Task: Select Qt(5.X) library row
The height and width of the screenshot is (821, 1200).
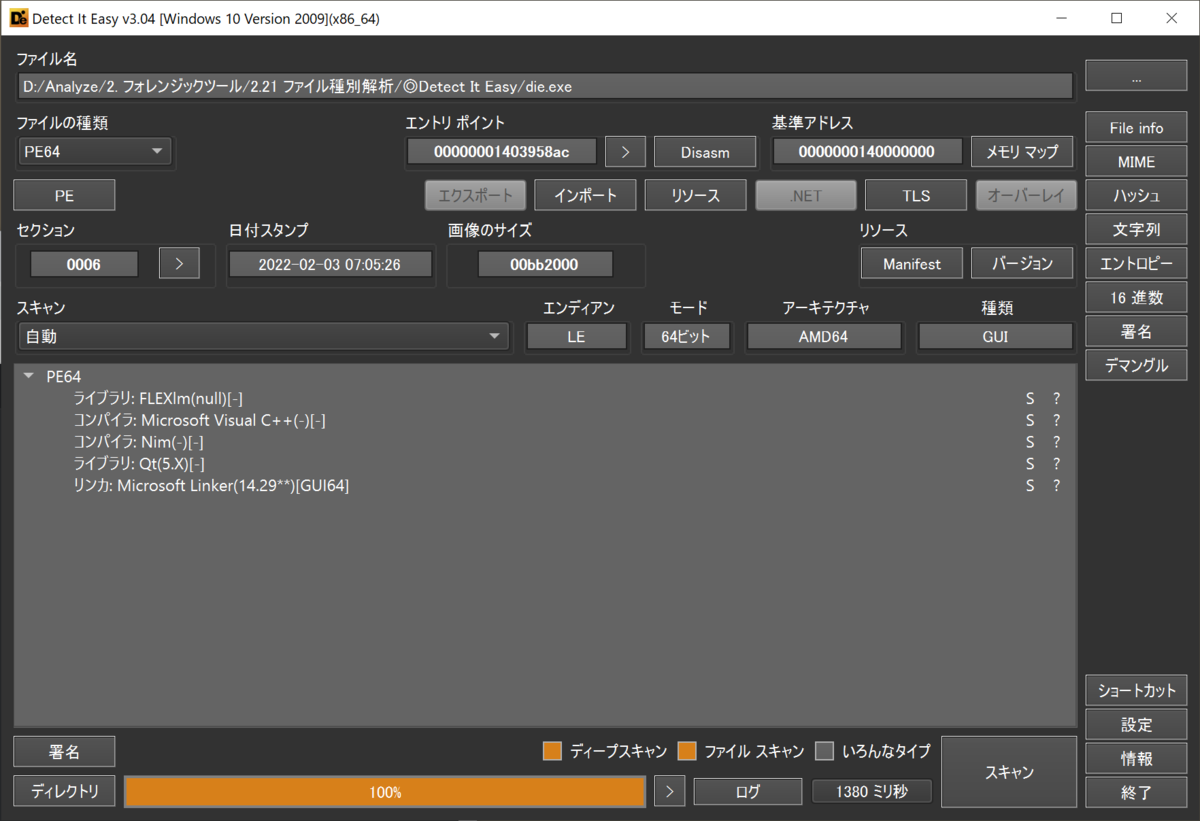Action: pyautogui.click(x=139, y=464)
